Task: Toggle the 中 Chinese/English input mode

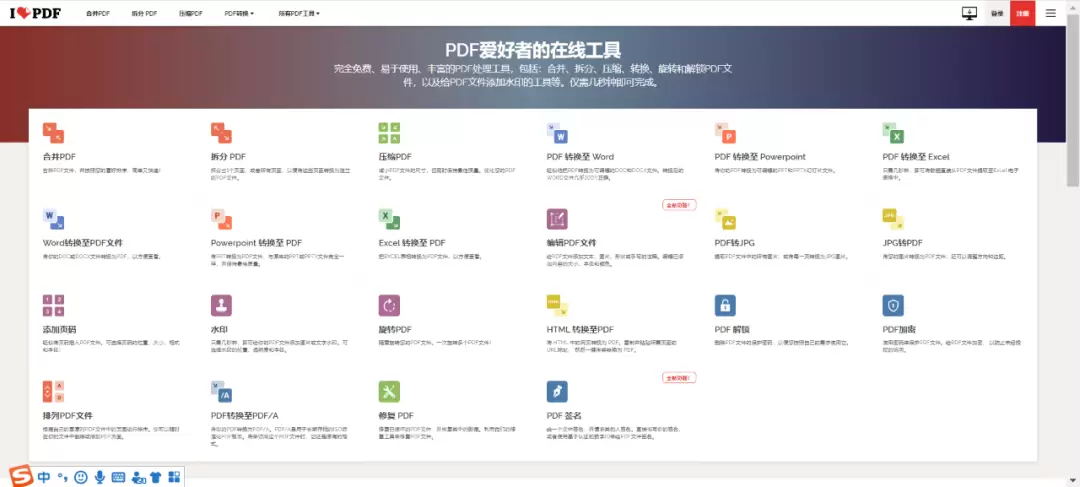Action: (x=44, y=477)
